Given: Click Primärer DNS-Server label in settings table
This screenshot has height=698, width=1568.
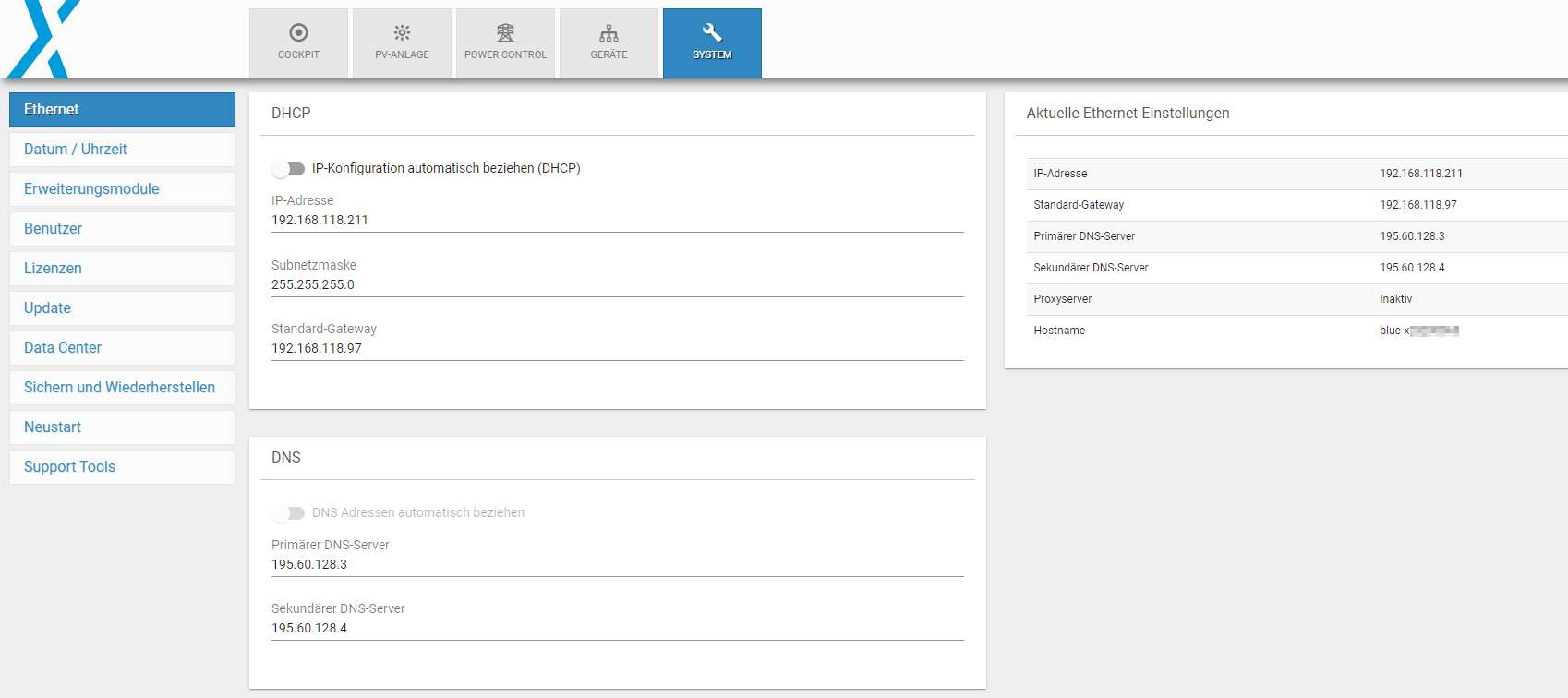Looking at the screenshot, I should point(1084,236).
